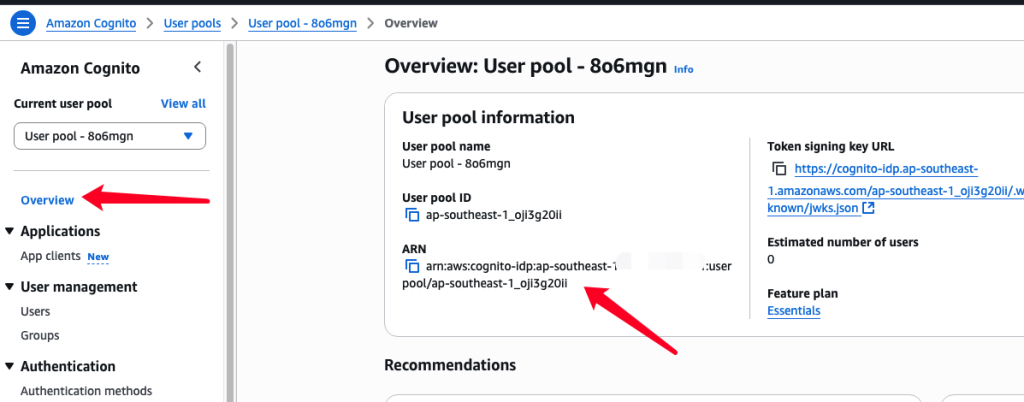The image size is (1024, 402).
Task: Collapse the Amazon Cognito side panel
Action: (197, 67)
